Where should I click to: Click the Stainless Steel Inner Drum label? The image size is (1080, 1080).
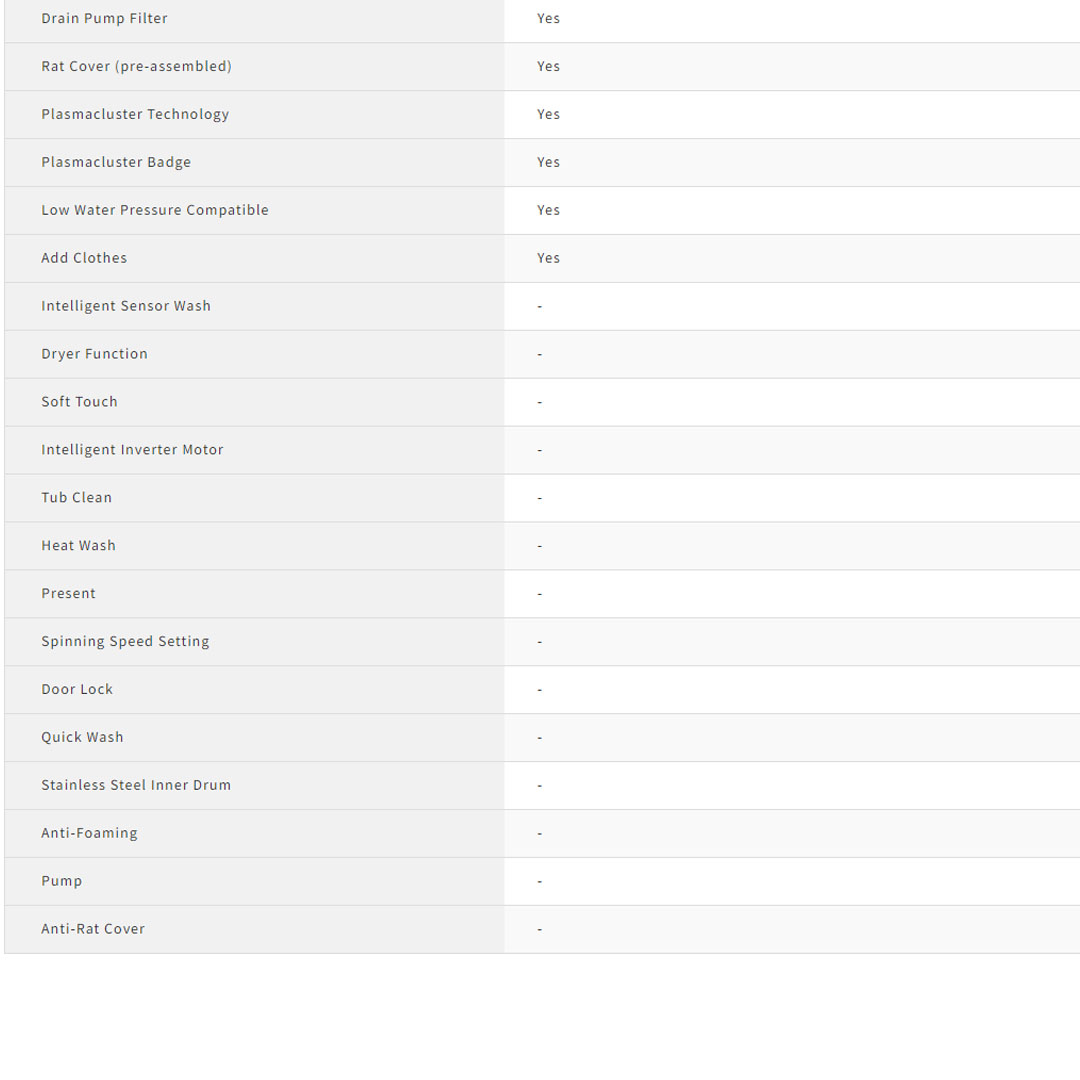click(x=136, y=786)
